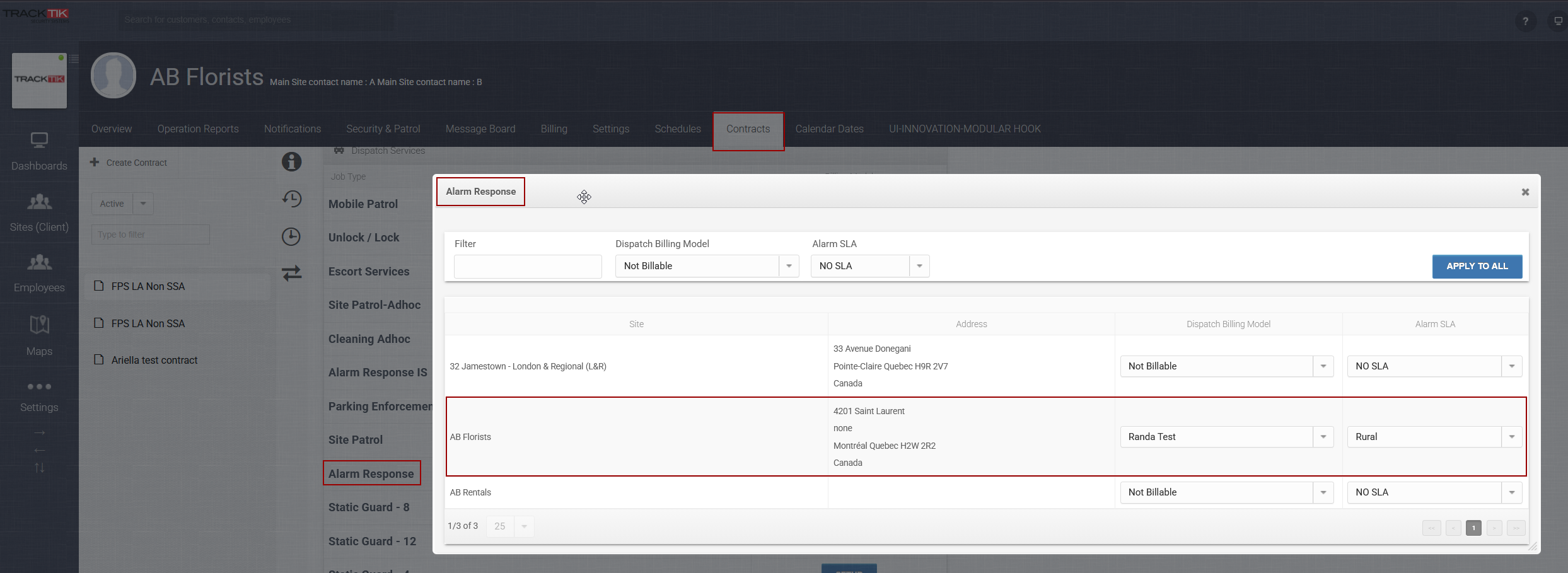Screen dimensions: 1568x573
Task: Click the list menu icon beside logo
Action: coord(74,59)
